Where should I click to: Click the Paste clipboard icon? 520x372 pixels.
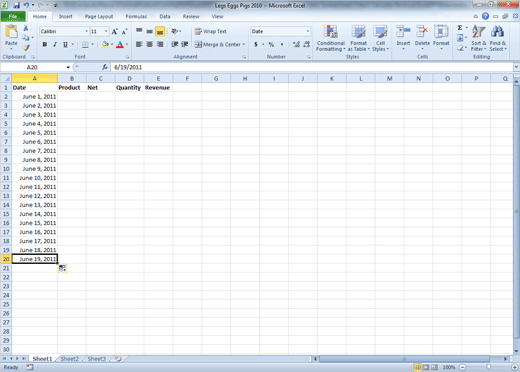point(11,32)
